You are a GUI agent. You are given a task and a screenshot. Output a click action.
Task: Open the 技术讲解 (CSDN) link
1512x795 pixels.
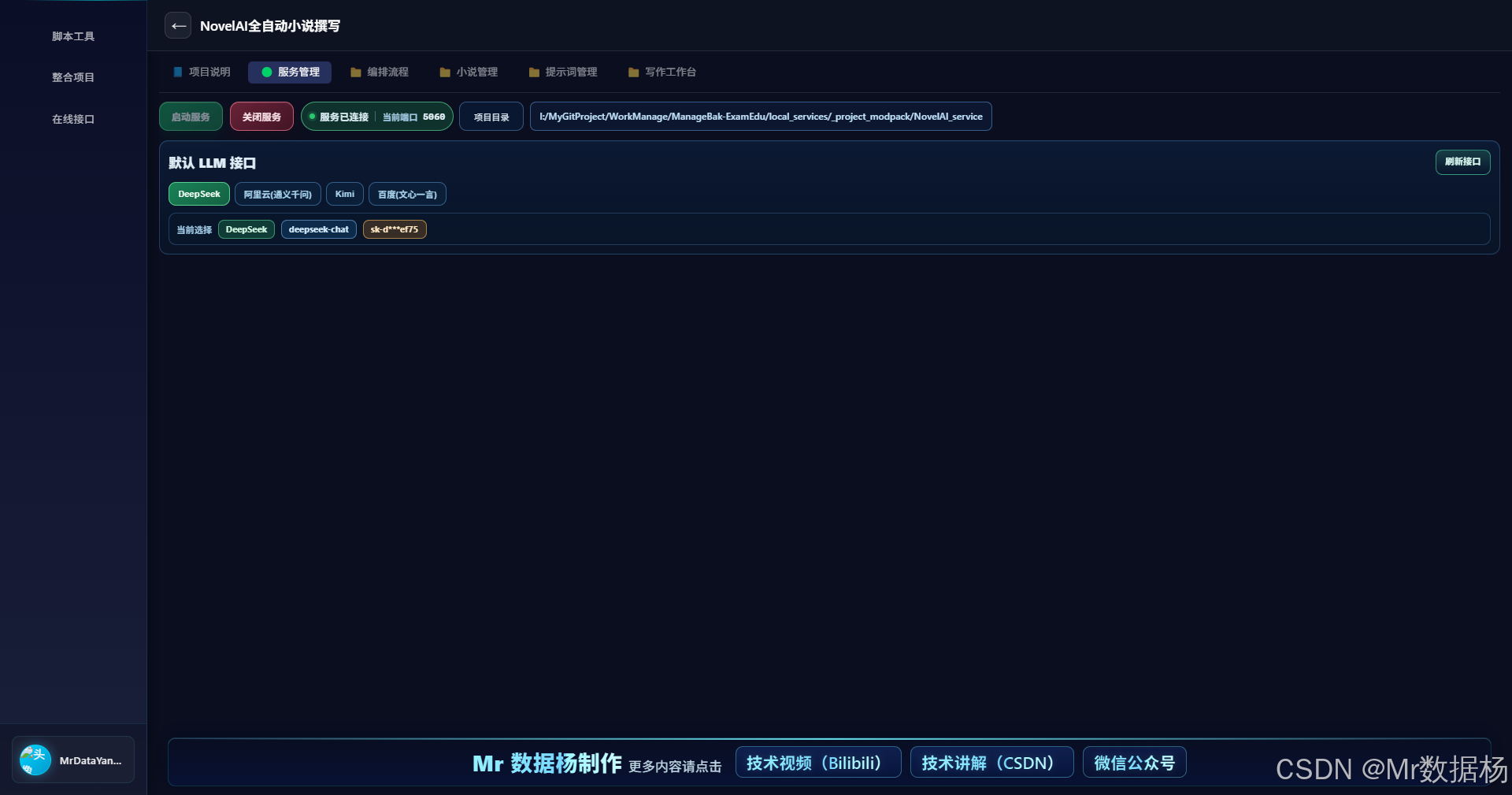(x=991, y=762)
